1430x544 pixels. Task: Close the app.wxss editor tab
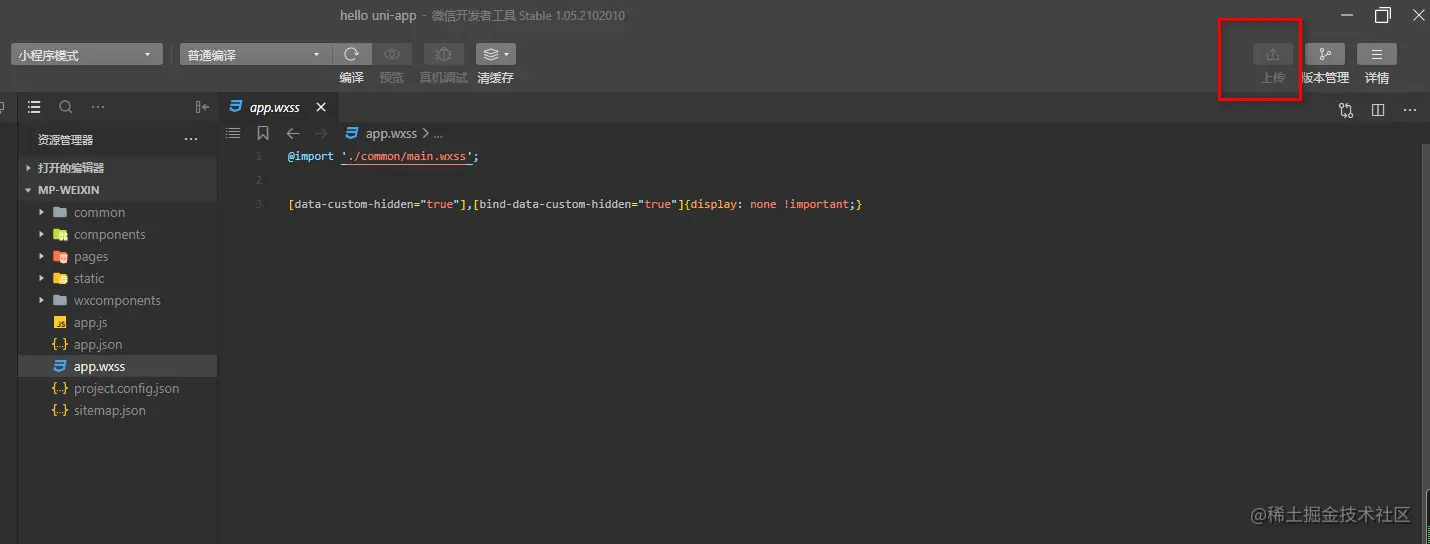[321, 107]
